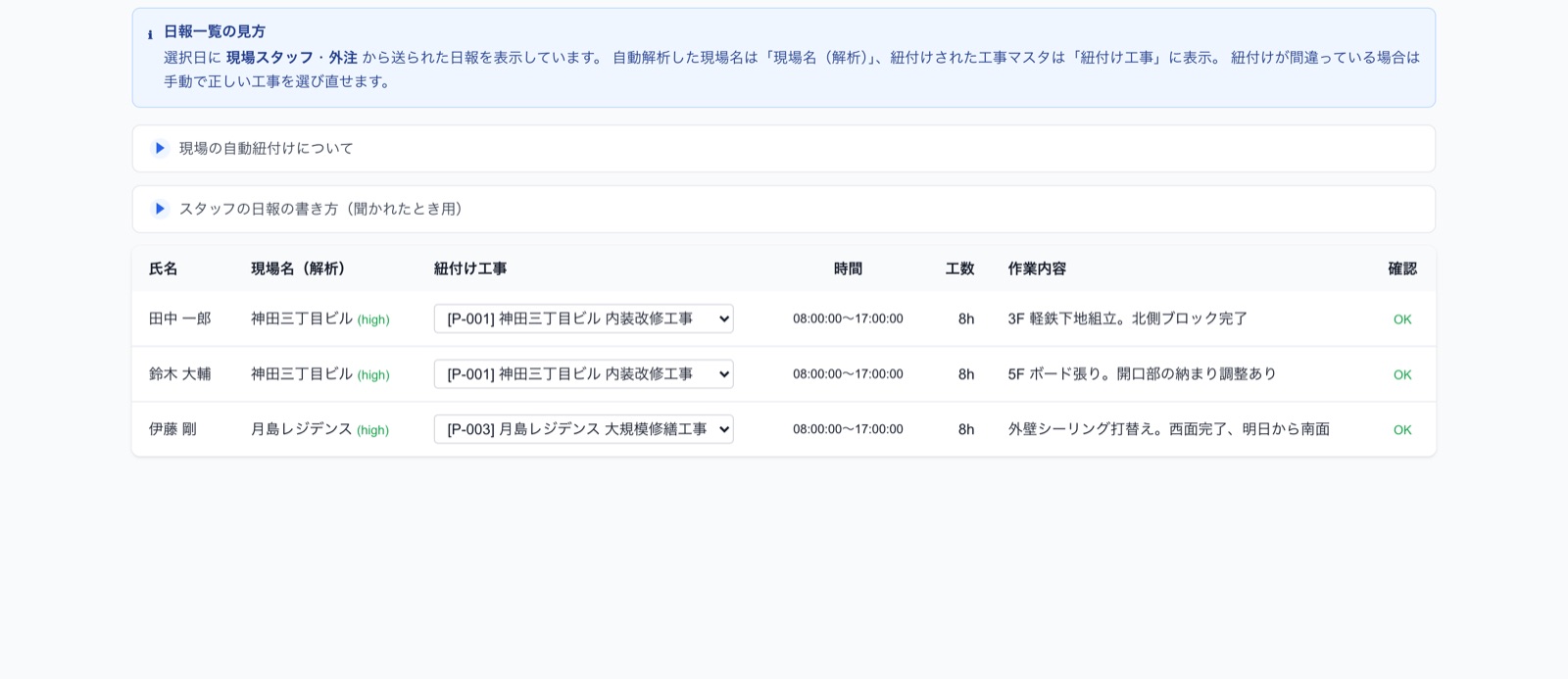Click the 氏名 column header
Image resolution: width=1568 pixels, height=679 pixels.
pyautogui.click(x=164, y=268)
